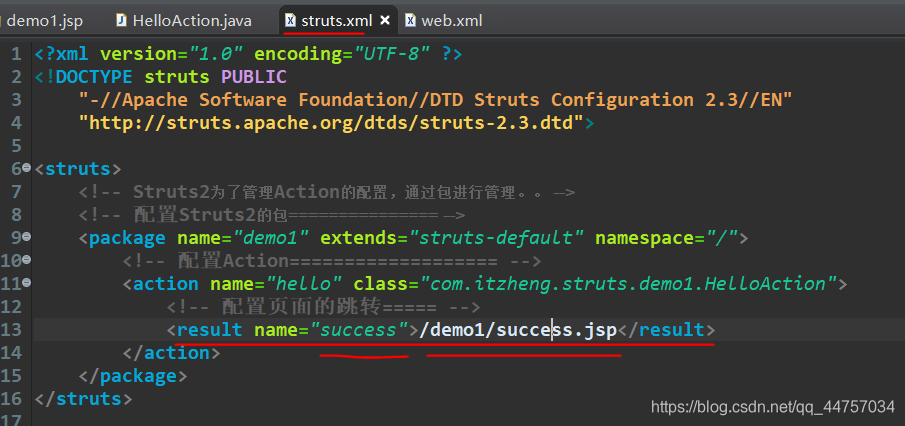The width and height of the screenshot is (905, 426).
Task: Click the closing action tag on line 14
Action: click(x=171, y=353)
